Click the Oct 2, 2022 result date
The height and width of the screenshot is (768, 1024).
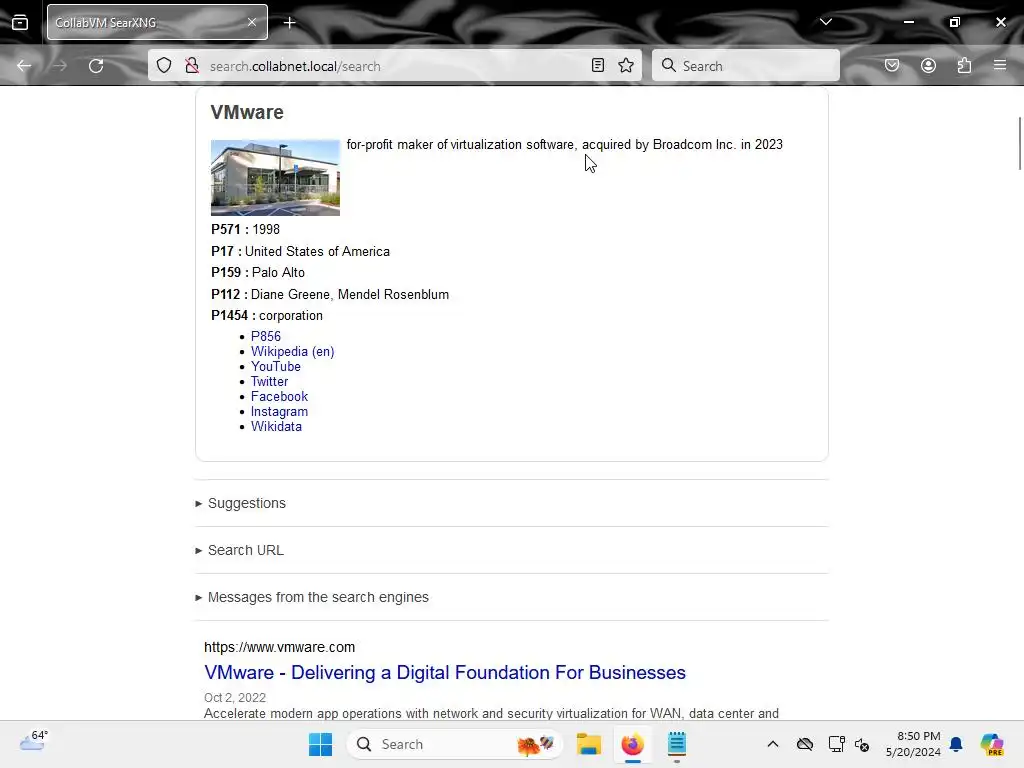coord(235,697)
